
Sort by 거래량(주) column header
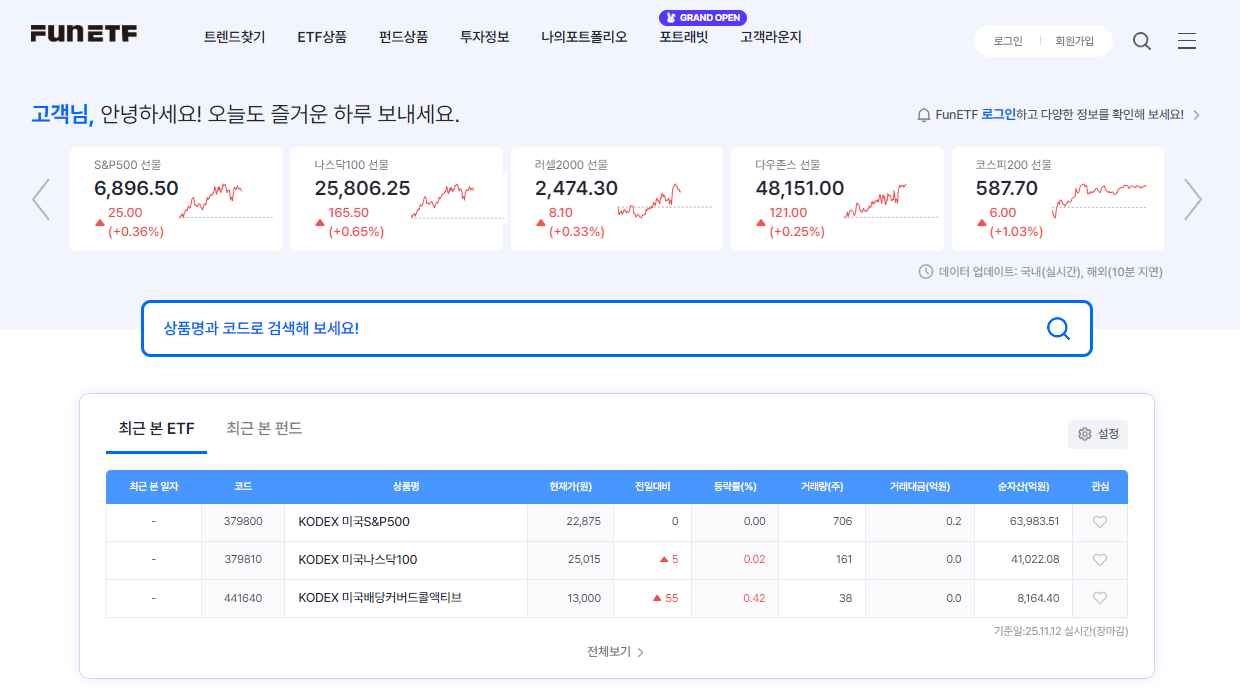[822, 487]
